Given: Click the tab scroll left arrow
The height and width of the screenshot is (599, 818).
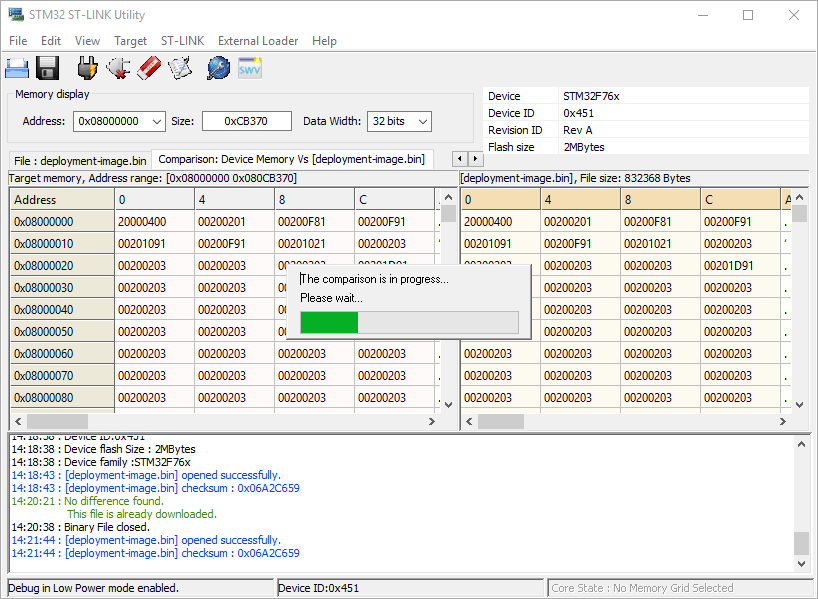Looking at the screenshot, I should coord(460,159).
